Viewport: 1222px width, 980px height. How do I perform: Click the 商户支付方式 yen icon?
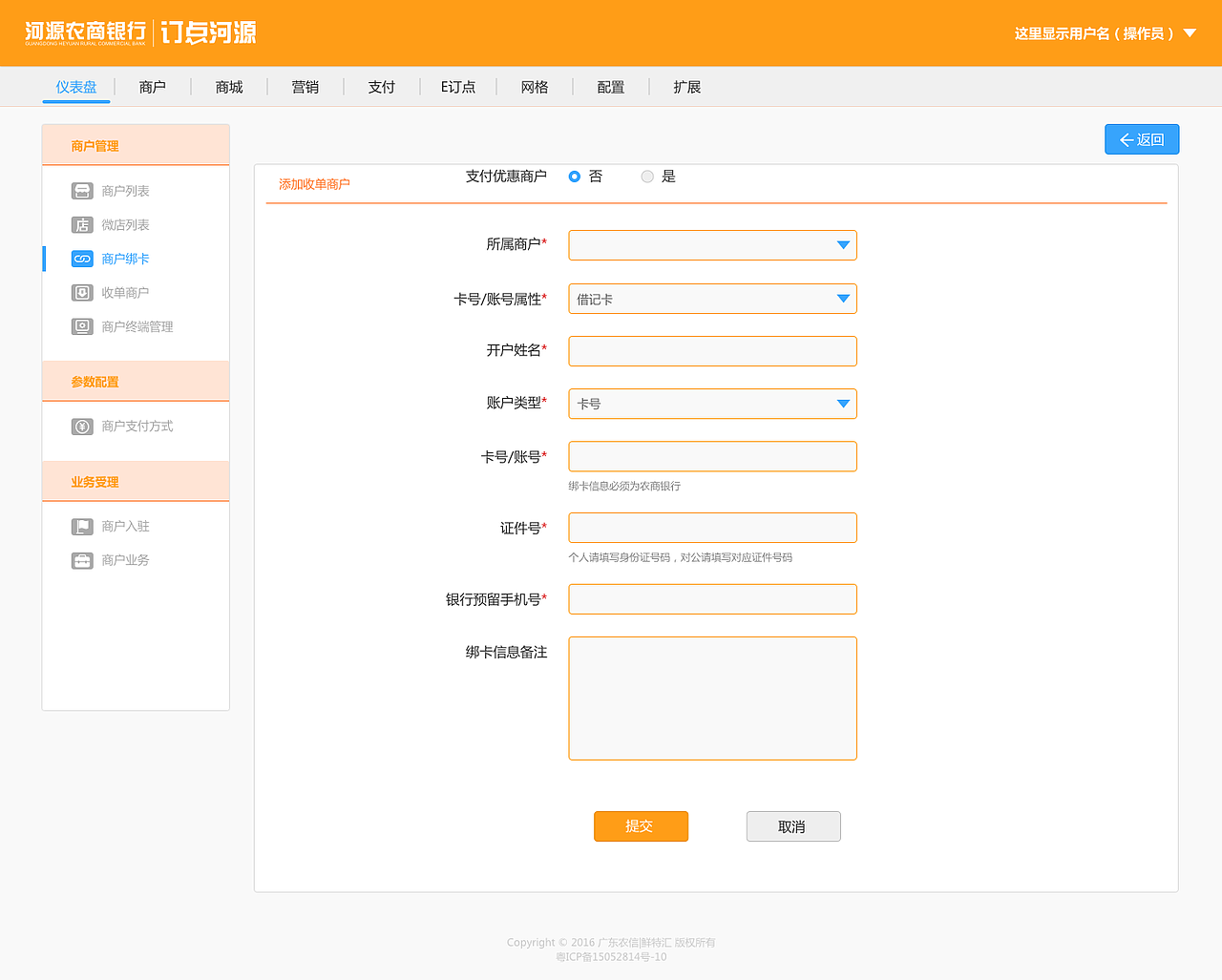coord(82,427)
